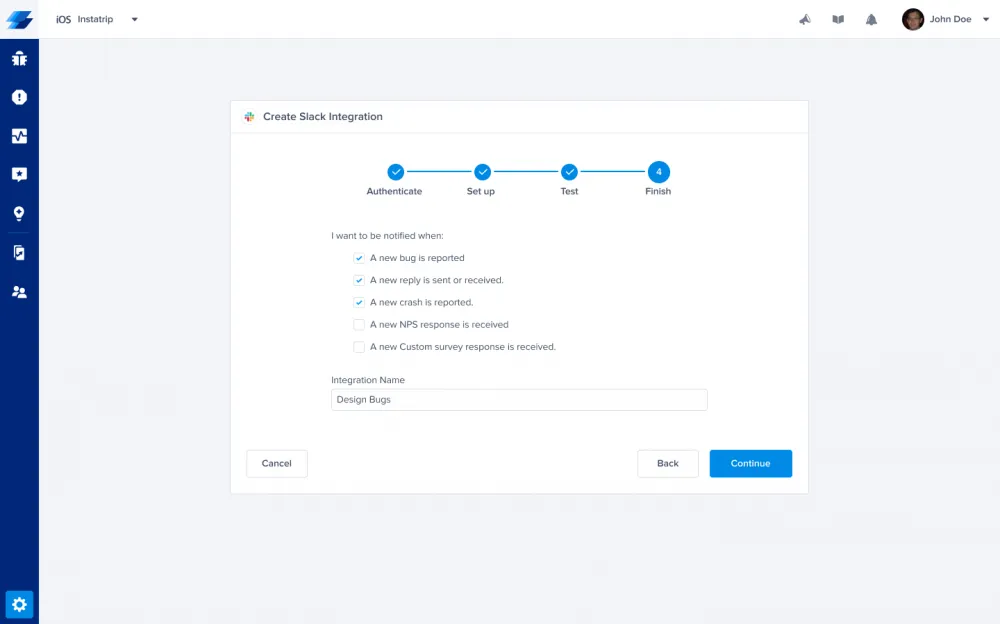Open the exclamation mark Crashes icon
The image size is (1000, 624).
tap(19, 97)
